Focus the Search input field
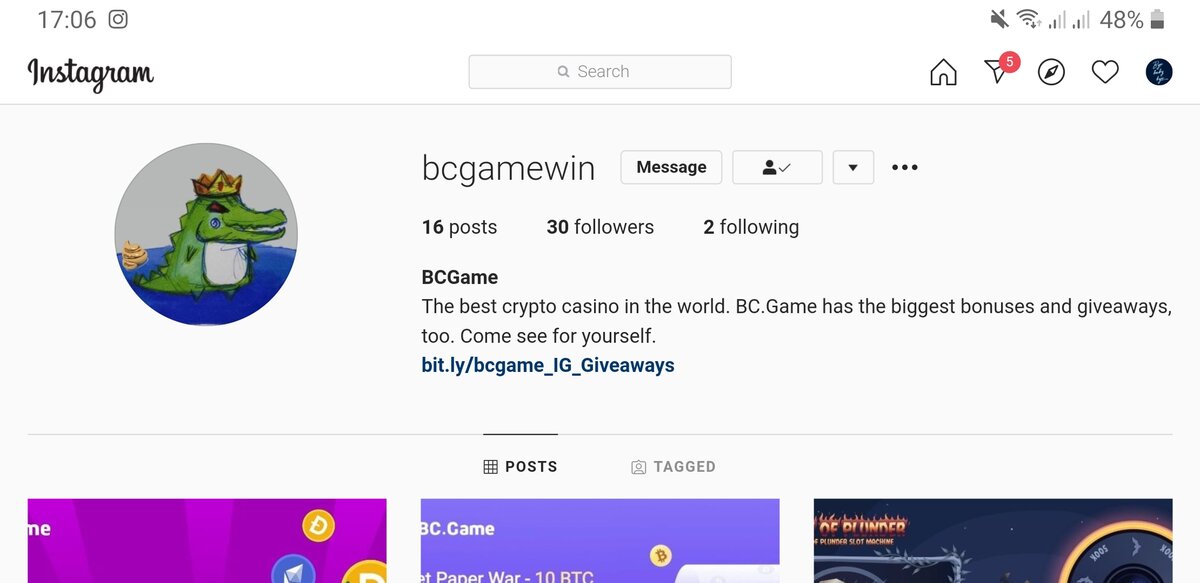Screen dimensions: 1200x583 click(x=600, y=72)
